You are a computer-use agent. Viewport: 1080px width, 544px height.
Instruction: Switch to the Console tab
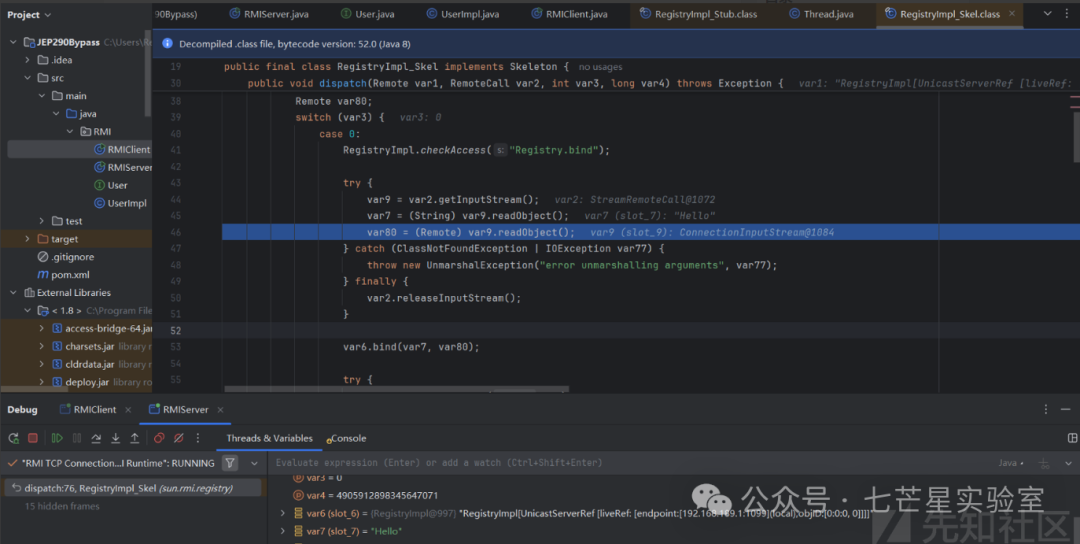point(346,438)
